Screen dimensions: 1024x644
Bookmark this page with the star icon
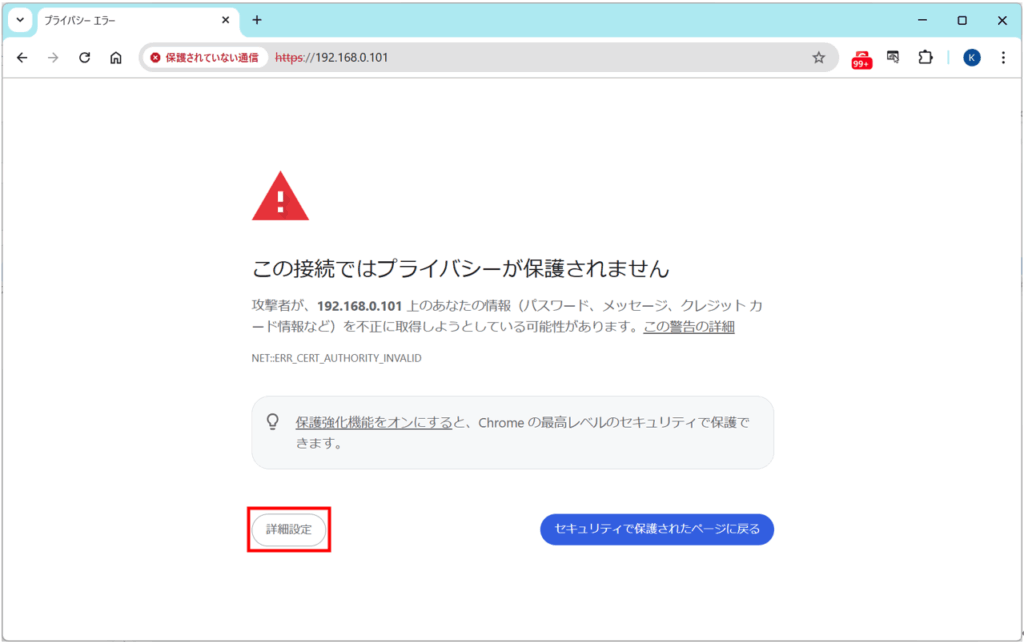click(818, 58)
